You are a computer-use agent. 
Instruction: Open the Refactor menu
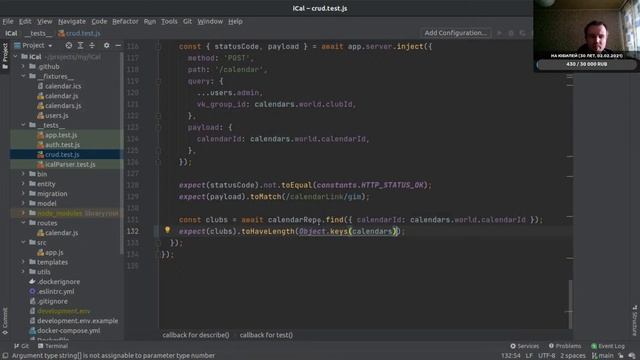coord(125,21)
